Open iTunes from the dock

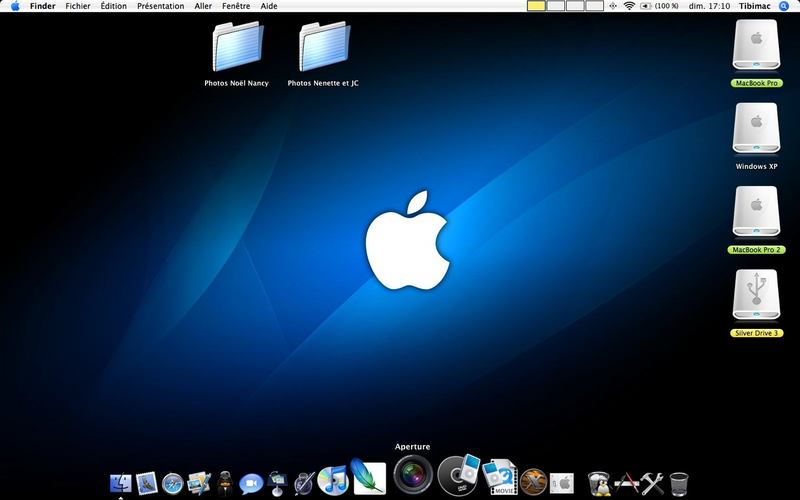click(333, 480)
